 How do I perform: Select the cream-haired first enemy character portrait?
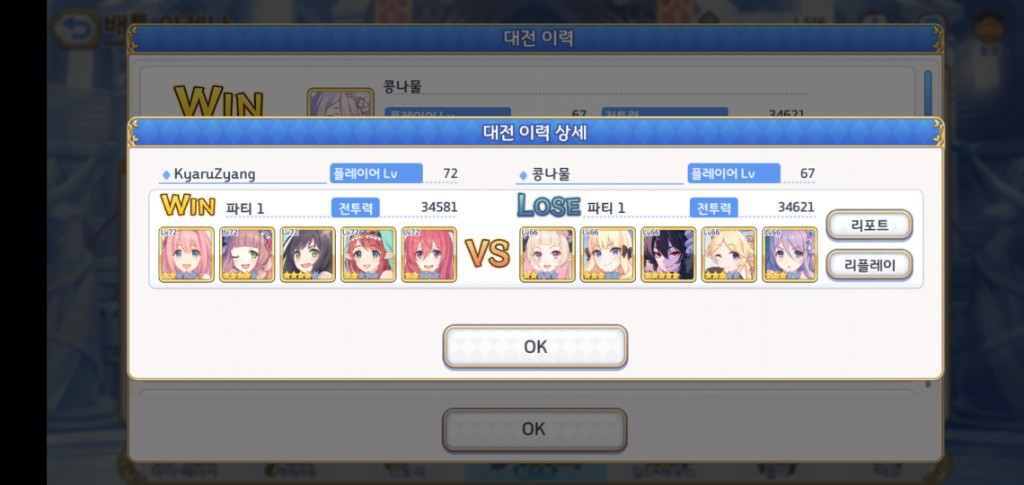[547, 255]
